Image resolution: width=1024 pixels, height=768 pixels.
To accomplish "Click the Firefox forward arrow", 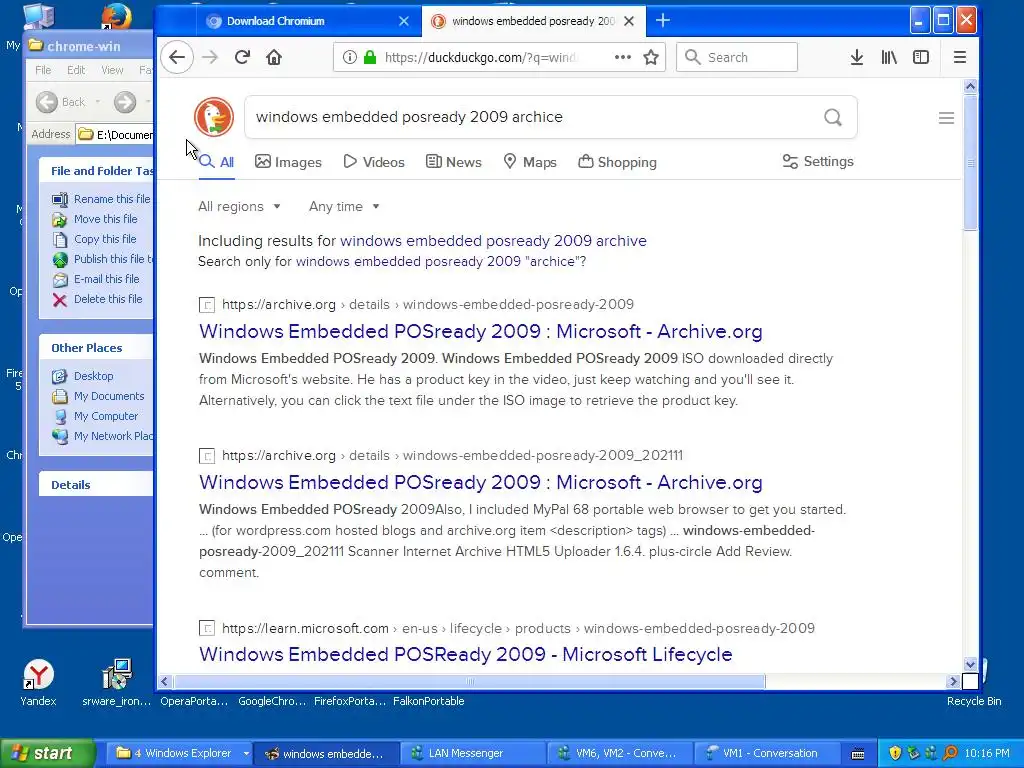I will coord(210,57).
